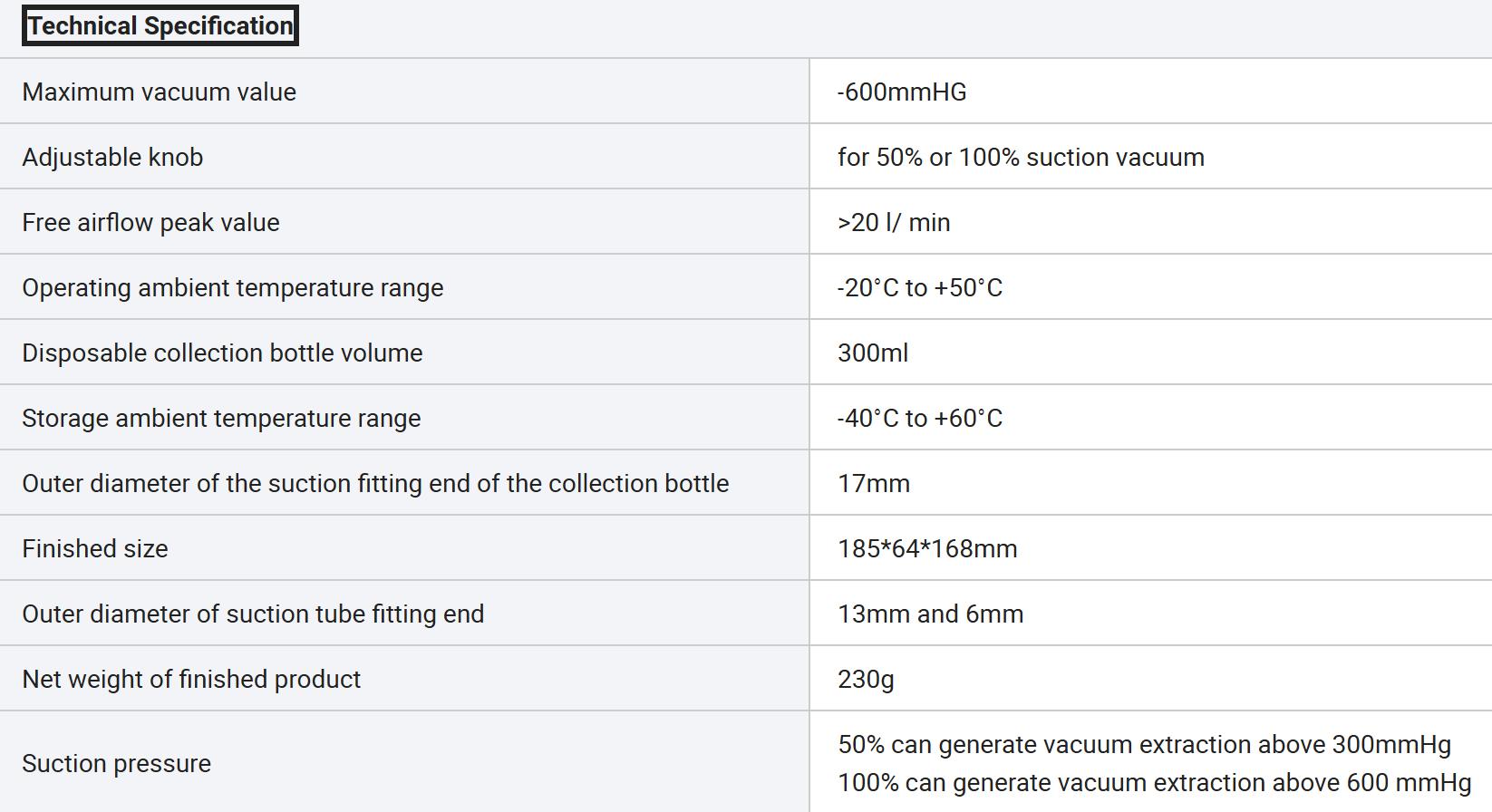Click the -600mmHG value cell
The image size is (1492, 812).
point(902,92)
